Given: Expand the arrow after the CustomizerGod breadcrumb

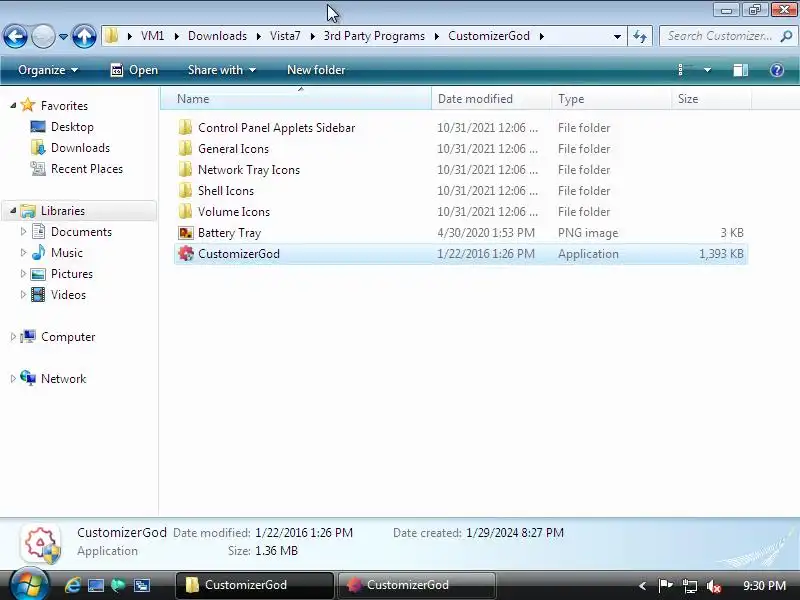Looking at the screenshot, I should 541,36.
